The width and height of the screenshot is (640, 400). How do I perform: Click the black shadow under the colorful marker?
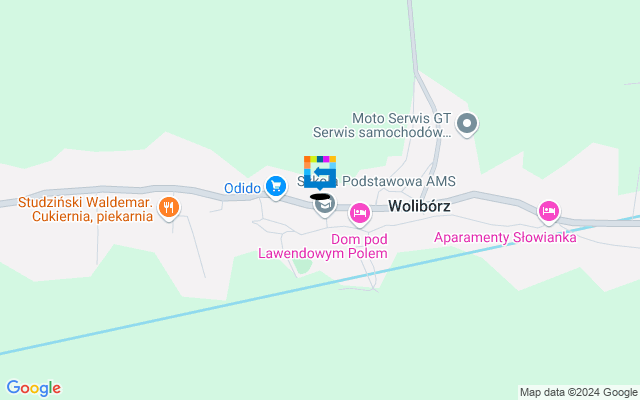(x=320, y=197)
